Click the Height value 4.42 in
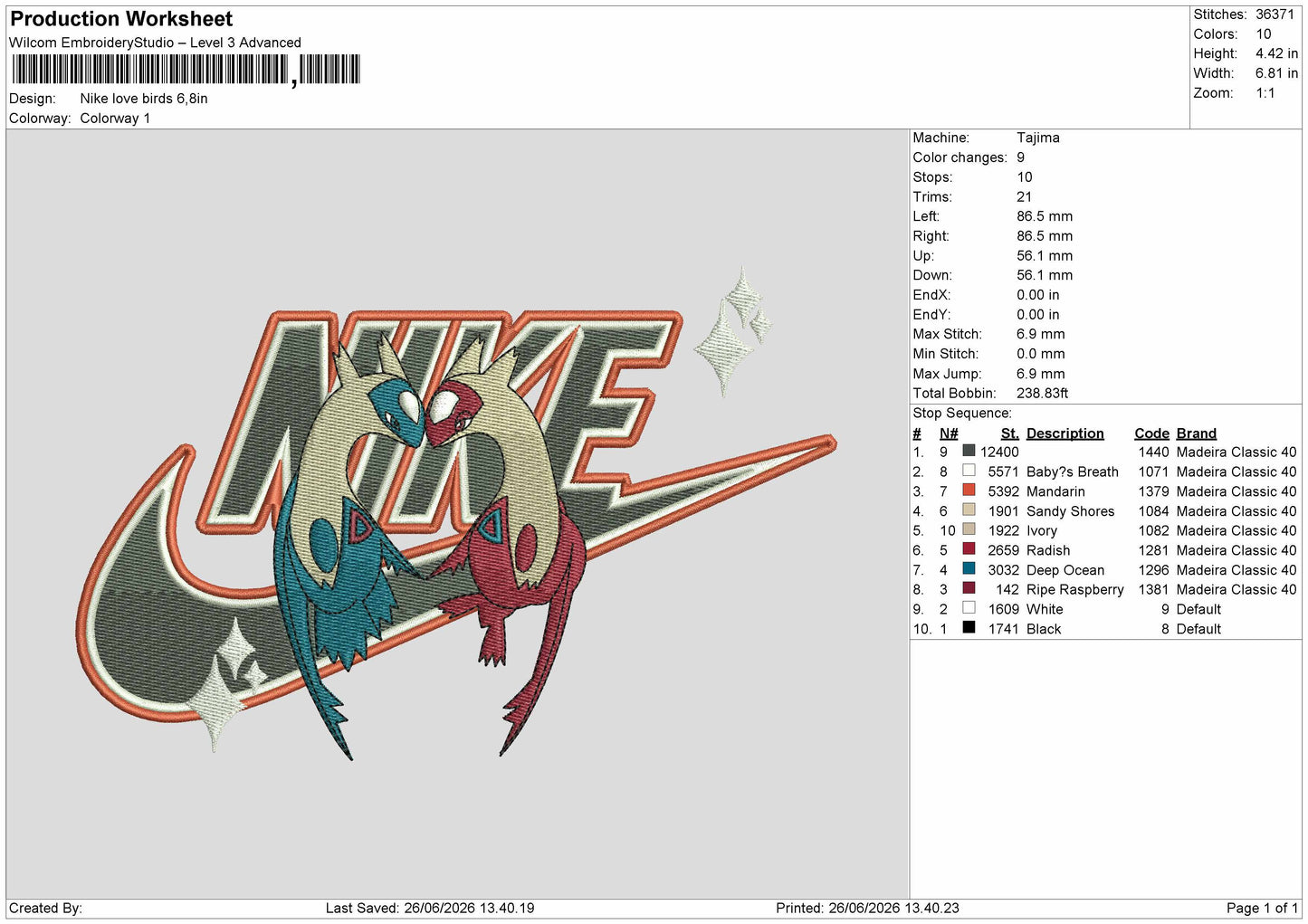 pos(1276,53)
